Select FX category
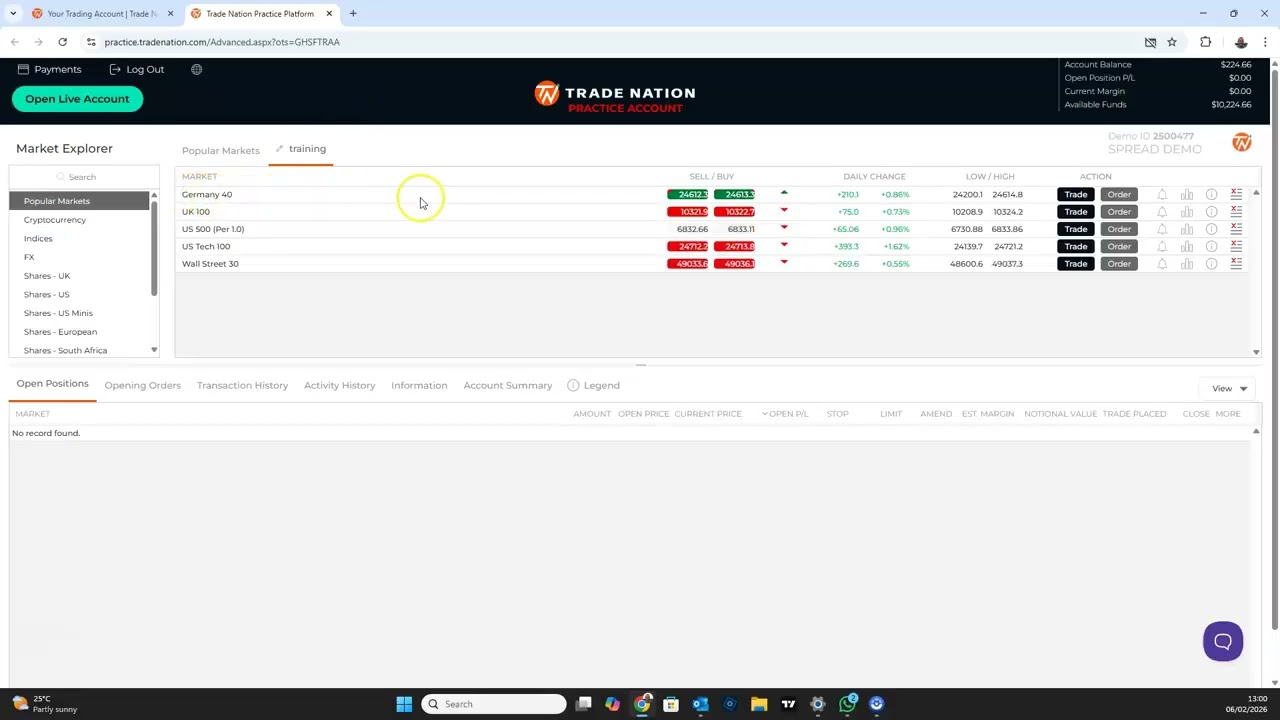This screenshot has width=1280, height=720. (x=29, y=257)
